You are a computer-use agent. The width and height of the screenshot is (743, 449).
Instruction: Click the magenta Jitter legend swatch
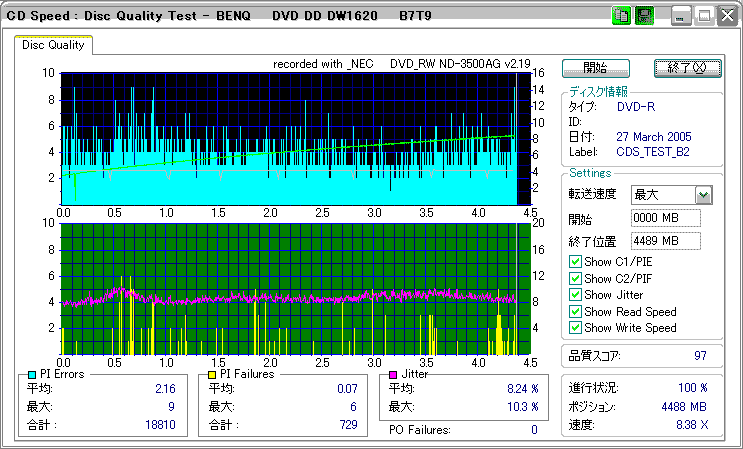pyautogui.click(x=393, y=374)
